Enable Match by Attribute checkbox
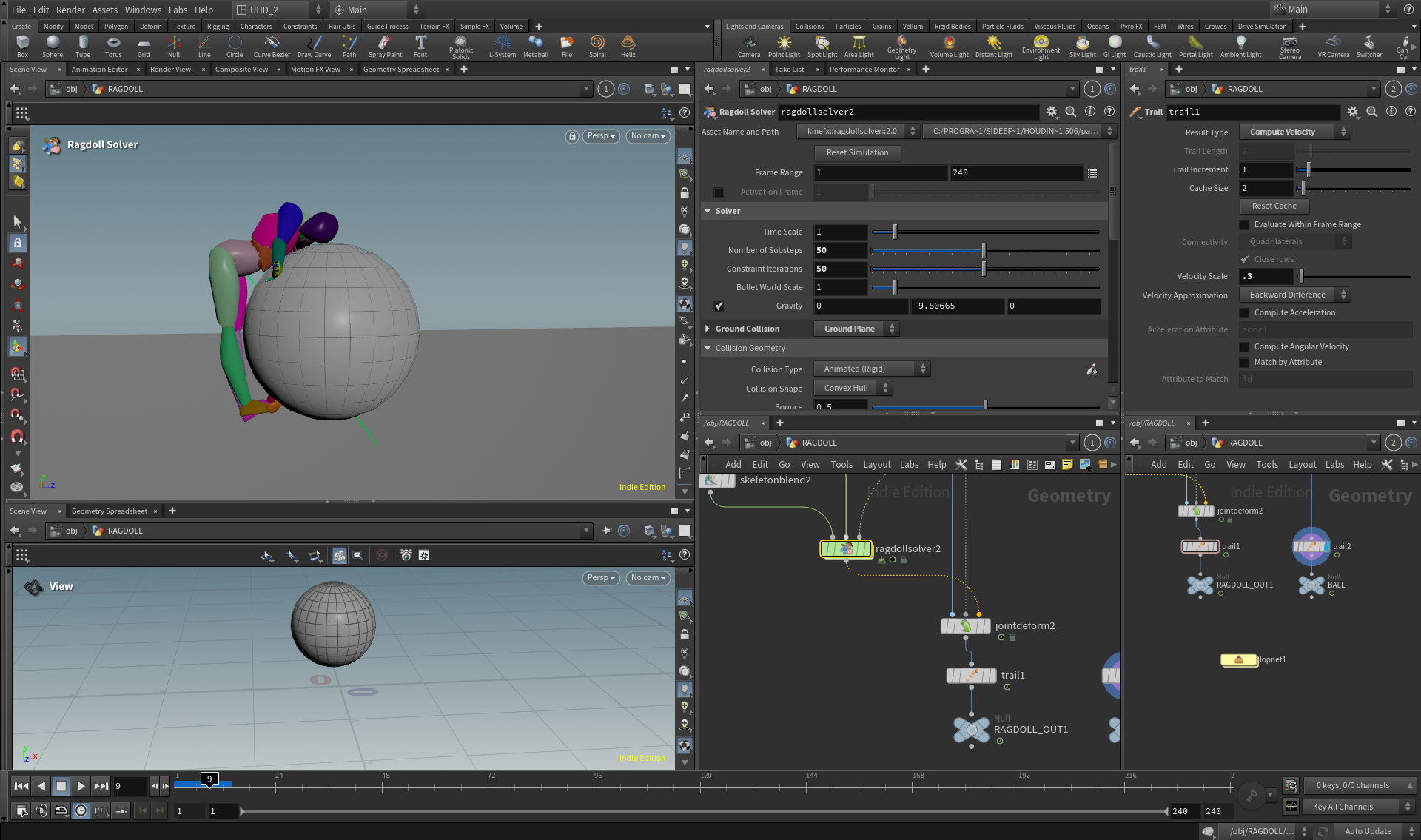 (x=1245, y=362)
